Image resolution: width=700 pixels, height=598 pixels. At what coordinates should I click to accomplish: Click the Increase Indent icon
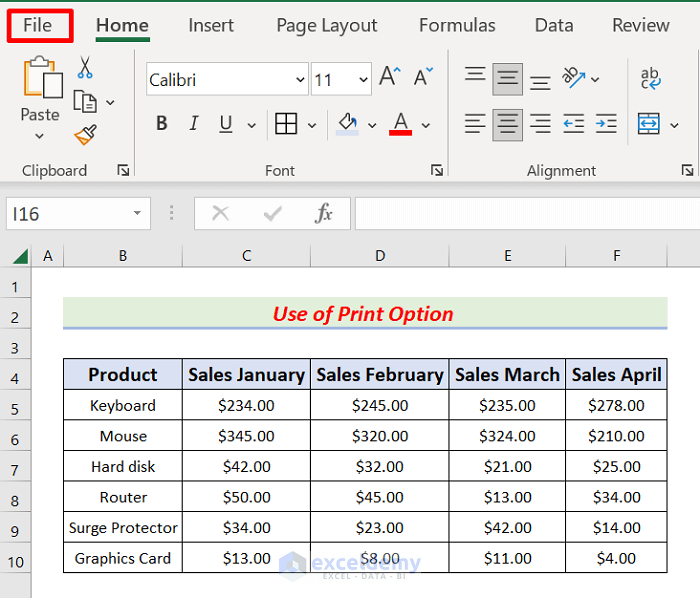pos(606,124)
